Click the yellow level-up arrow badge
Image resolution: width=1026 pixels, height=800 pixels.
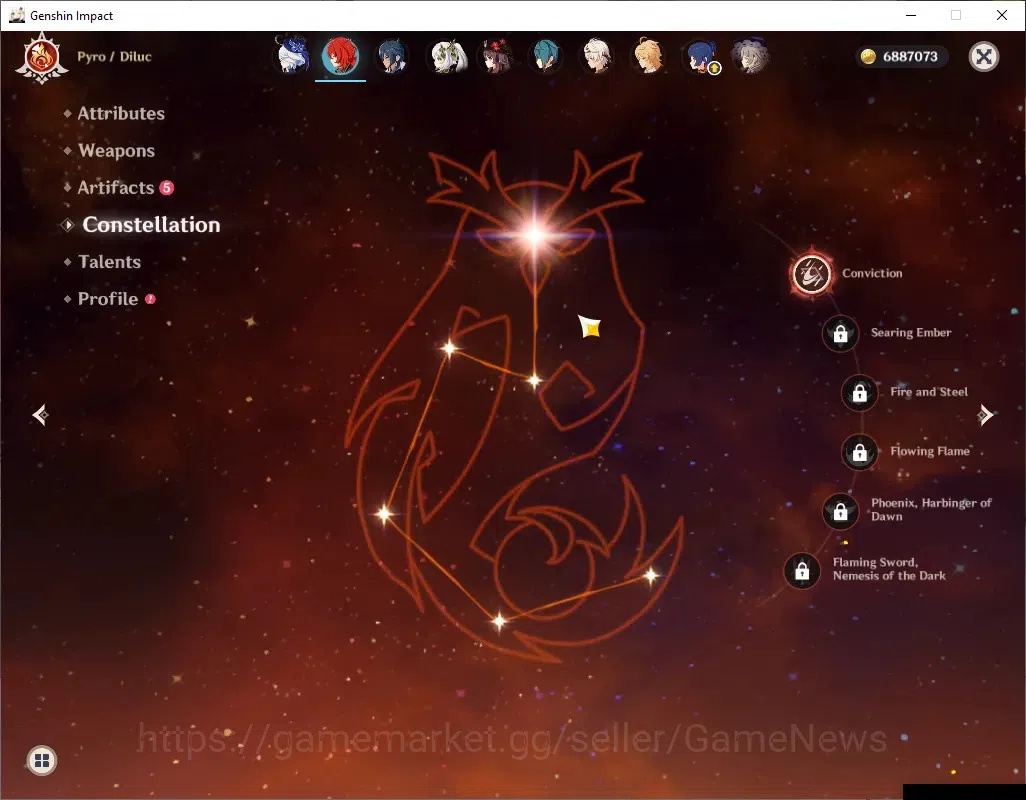[715, 67]
